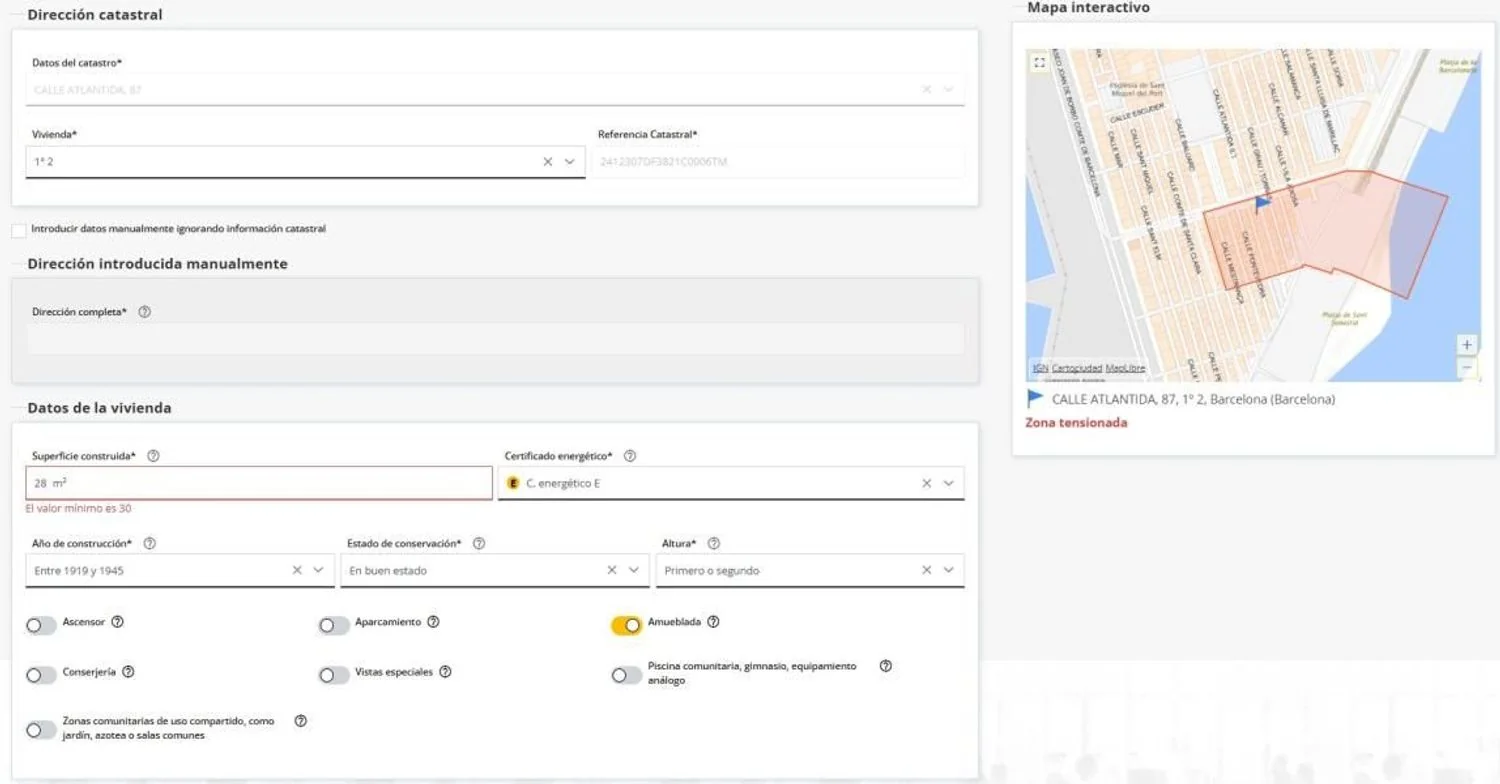The height and width of the screenshot is (784, 1500).
Task: Open help icon next to Zonas comunitarias
Action: point(301,721)
